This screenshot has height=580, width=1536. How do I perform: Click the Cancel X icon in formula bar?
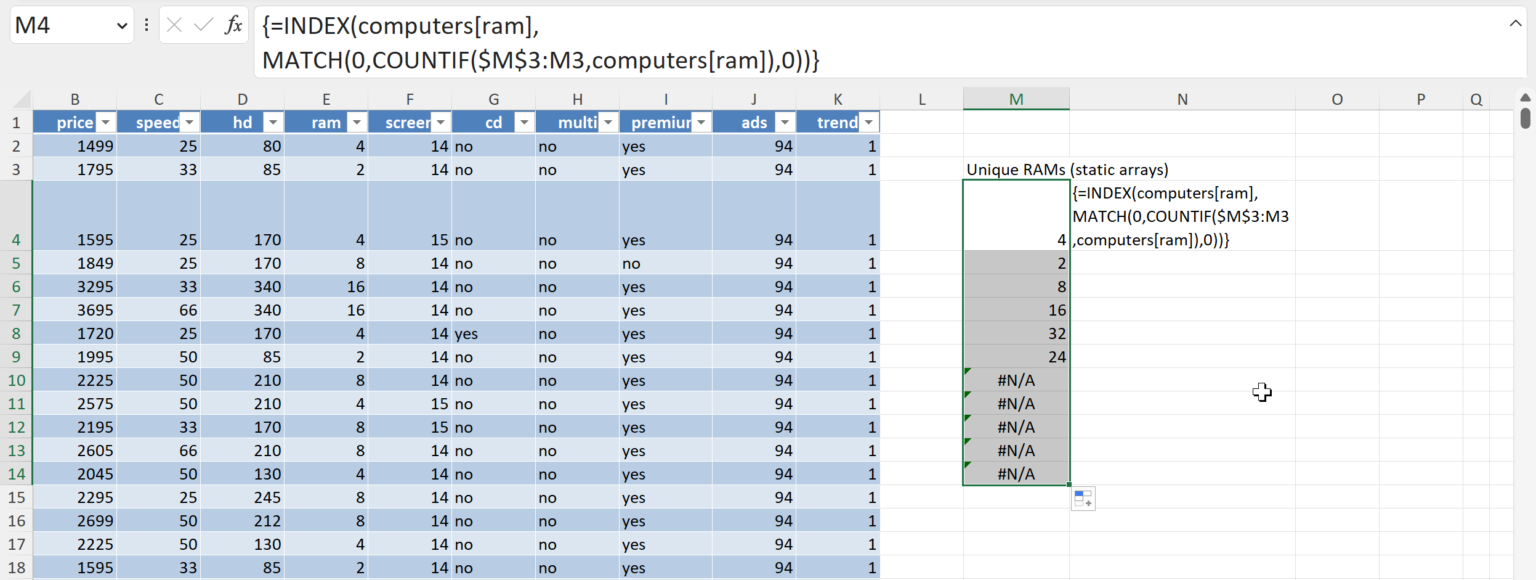pyautogui.click(x=175, y=26)
